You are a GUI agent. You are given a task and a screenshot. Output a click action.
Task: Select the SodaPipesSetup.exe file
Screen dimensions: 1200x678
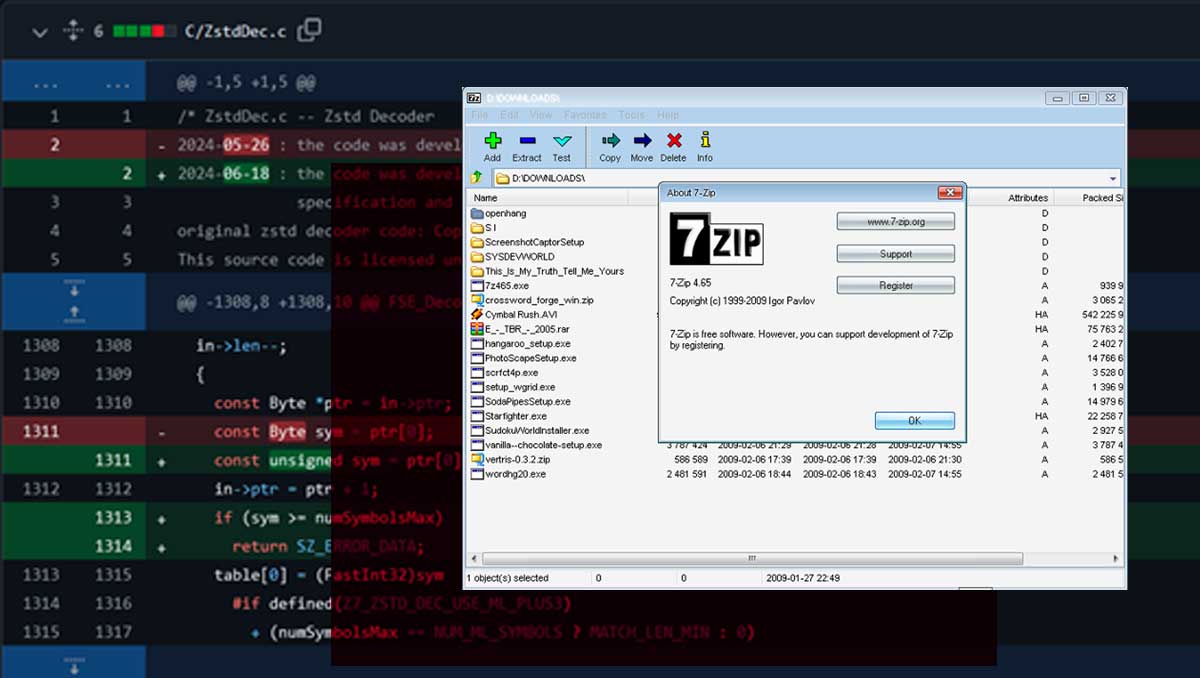click(x=527, y=401)
